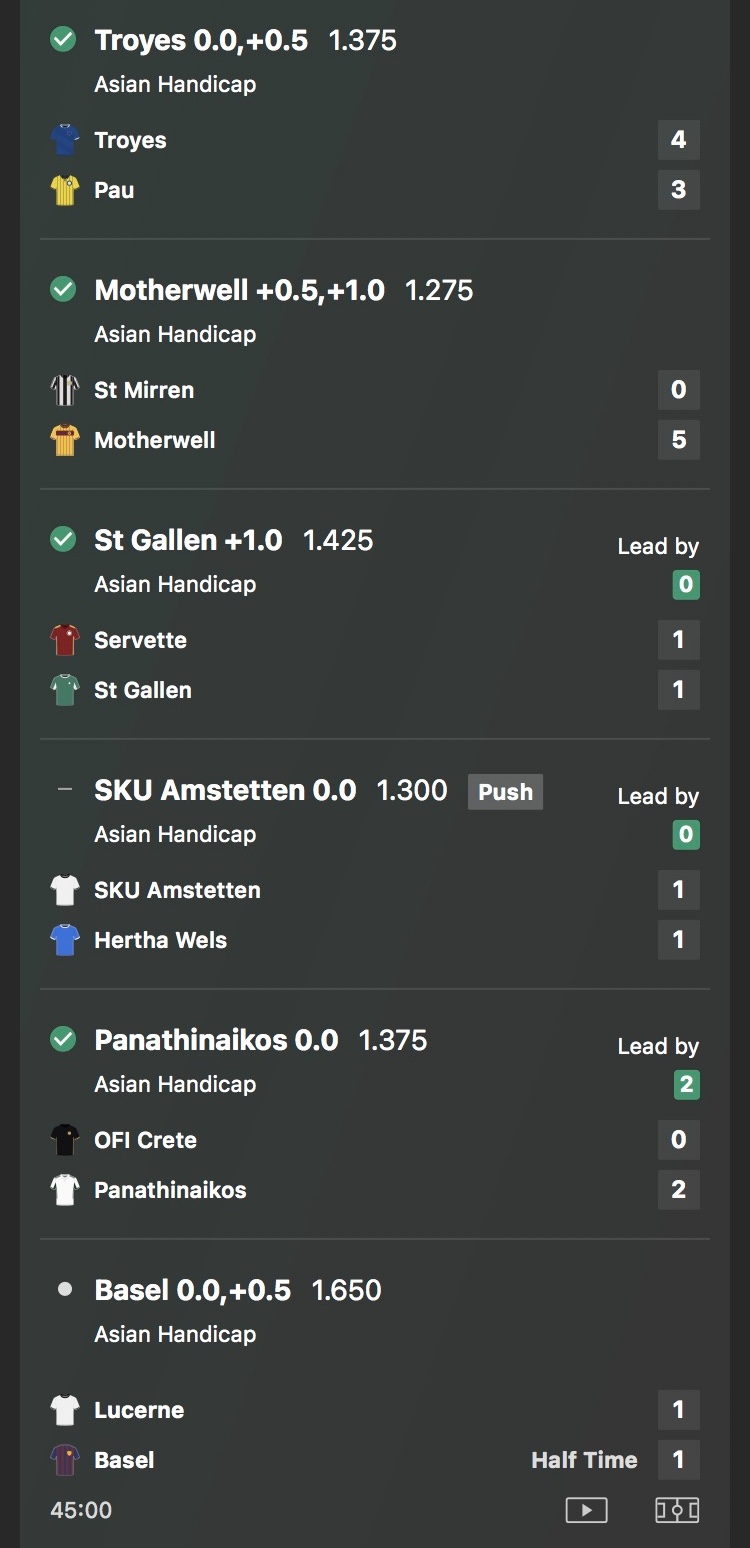The width and height of the screenshot is (750, 1548).
Task: Expand the SKU Amstetten 0.0 selection
Action: (x=225, y=790)
